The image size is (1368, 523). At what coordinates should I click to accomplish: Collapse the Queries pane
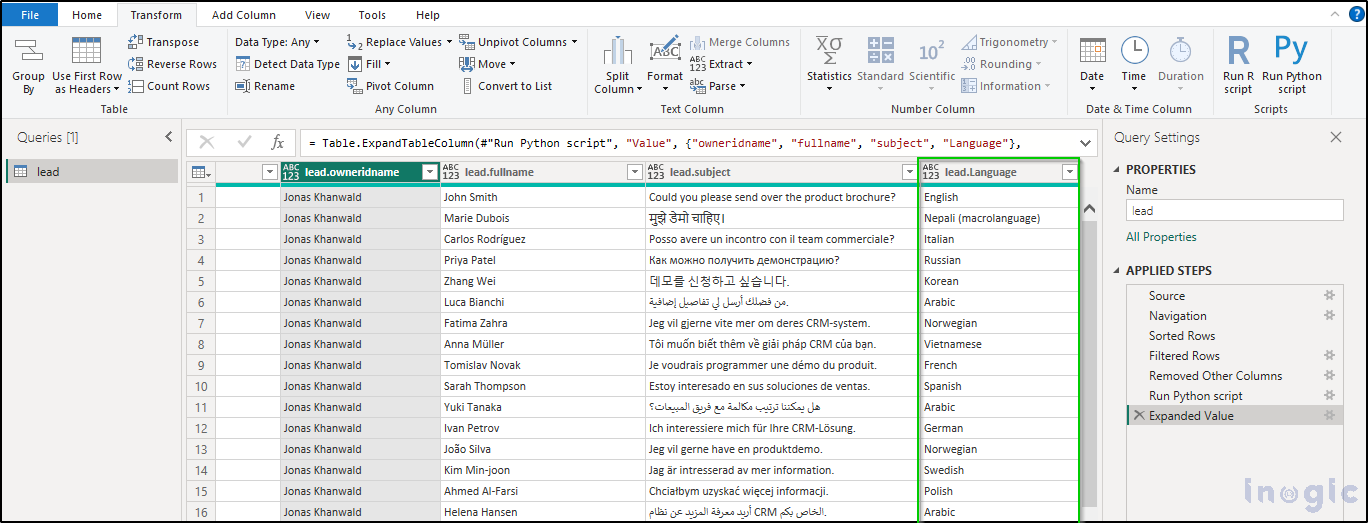pyautogui.click(x=168, y=137)
